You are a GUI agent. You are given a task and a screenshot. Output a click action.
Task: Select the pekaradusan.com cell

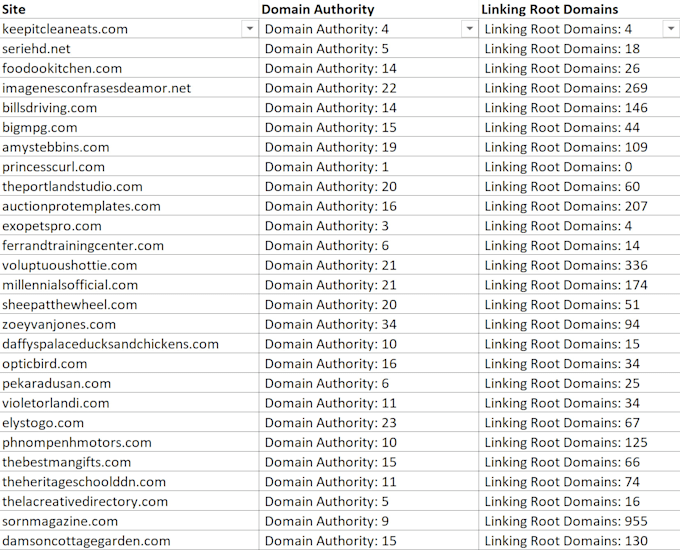click(x=129, y=383)
